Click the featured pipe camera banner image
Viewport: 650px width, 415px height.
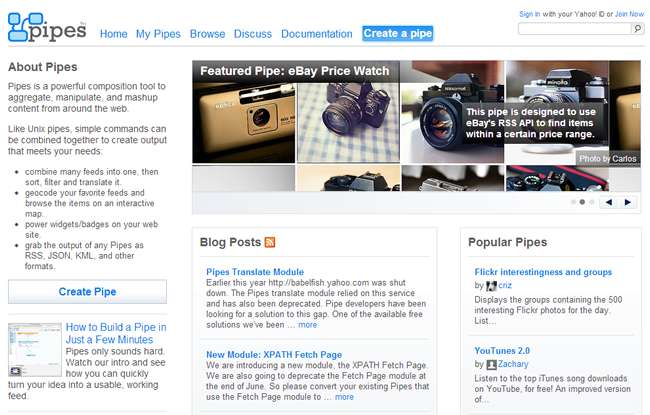pyautogui.click(x=416, y=126)
